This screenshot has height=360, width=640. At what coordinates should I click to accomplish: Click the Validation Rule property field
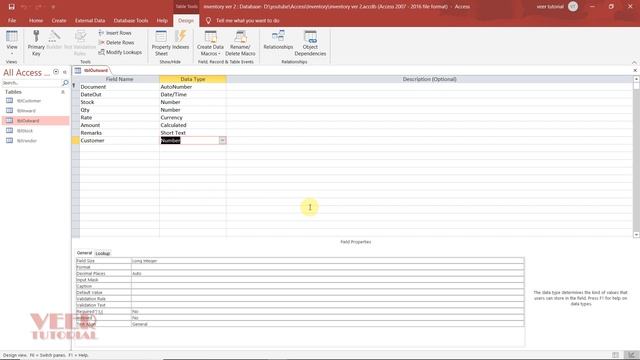328,299
